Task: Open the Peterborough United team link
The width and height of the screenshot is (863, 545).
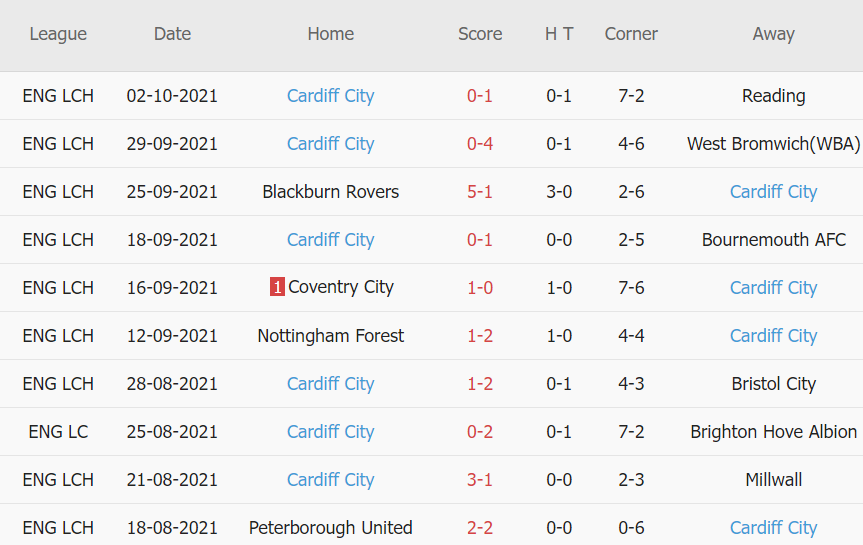Action: pos(330,528)
